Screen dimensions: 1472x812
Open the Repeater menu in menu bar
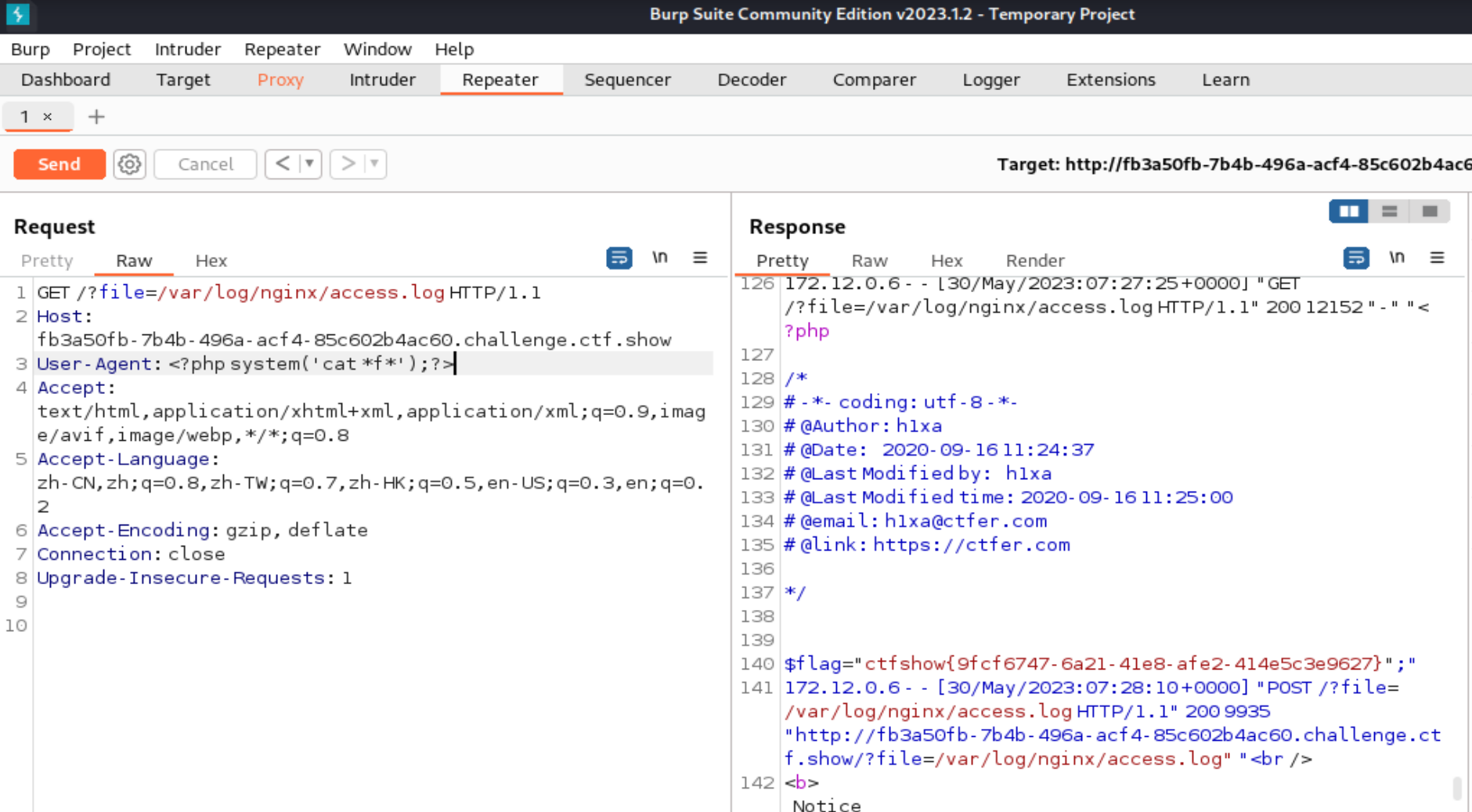point(283,49)
